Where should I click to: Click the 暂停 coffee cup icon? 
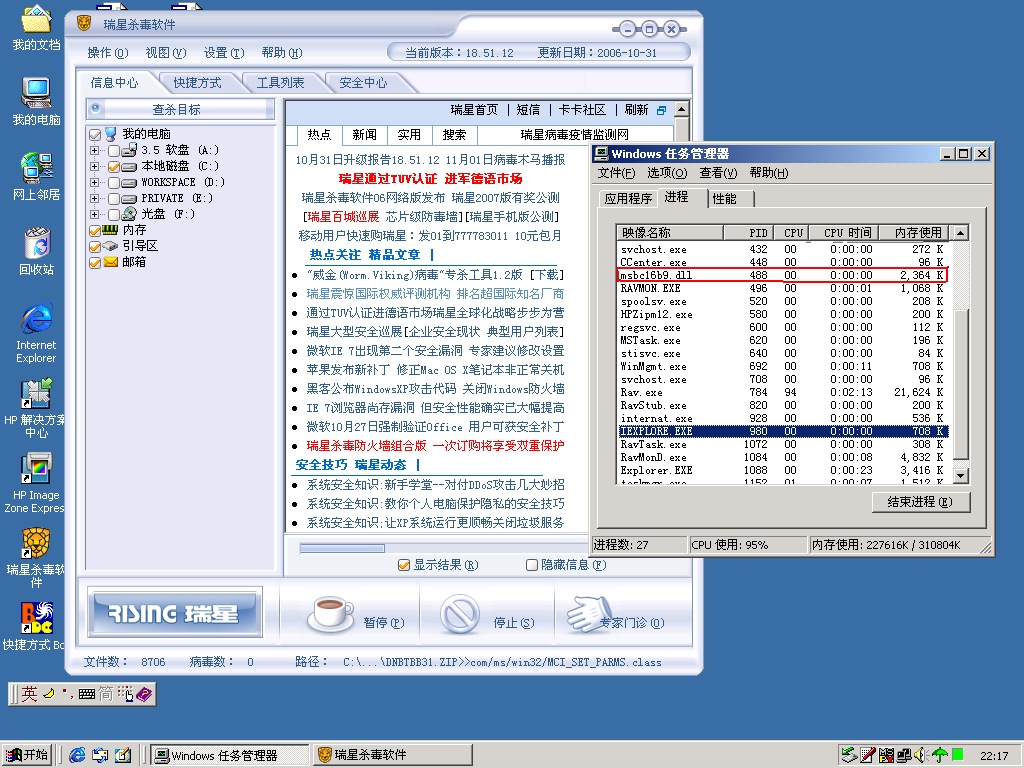[330, 614]
